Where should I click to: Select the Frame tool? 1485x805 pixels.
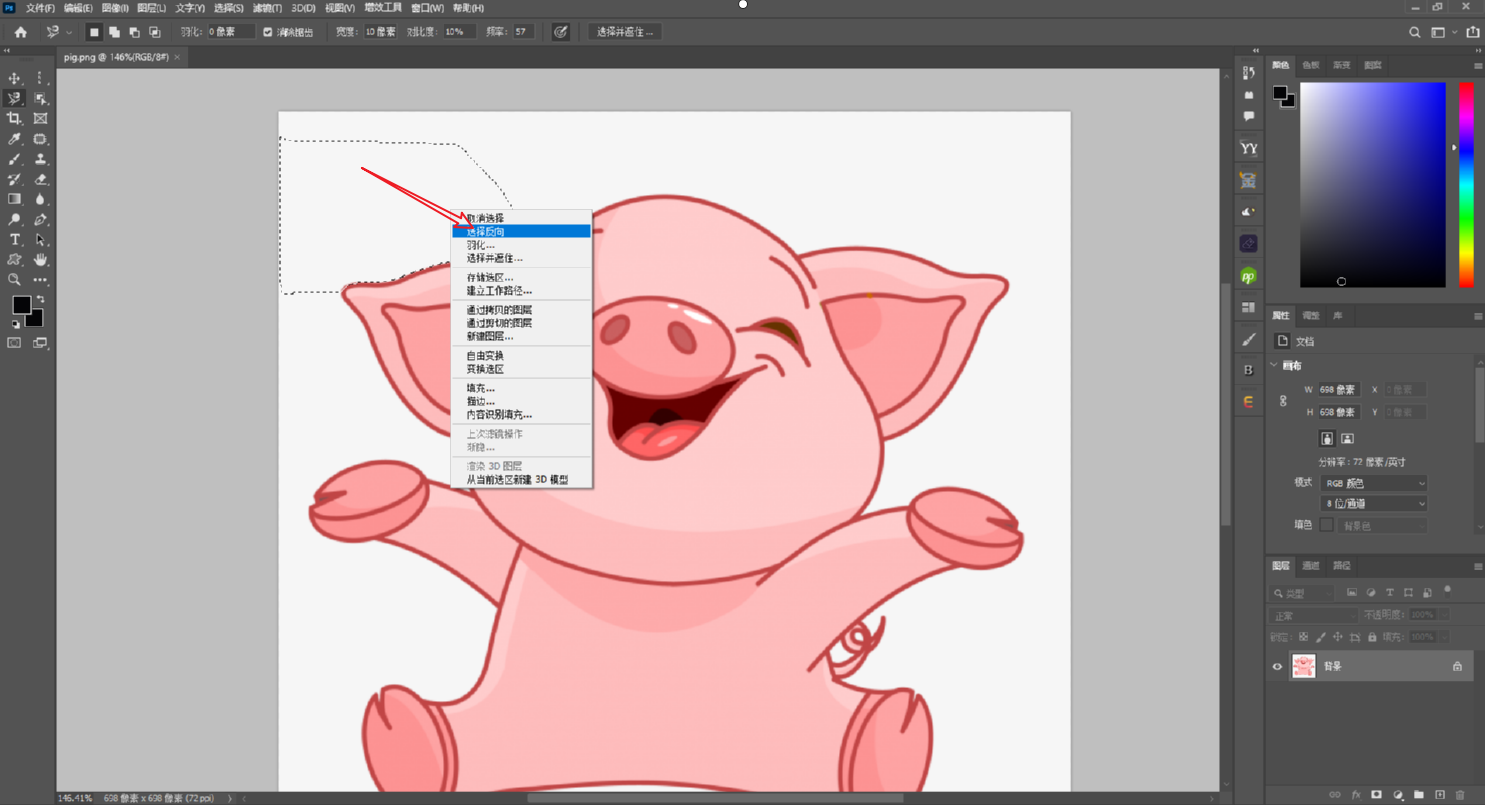click(40, 119)
